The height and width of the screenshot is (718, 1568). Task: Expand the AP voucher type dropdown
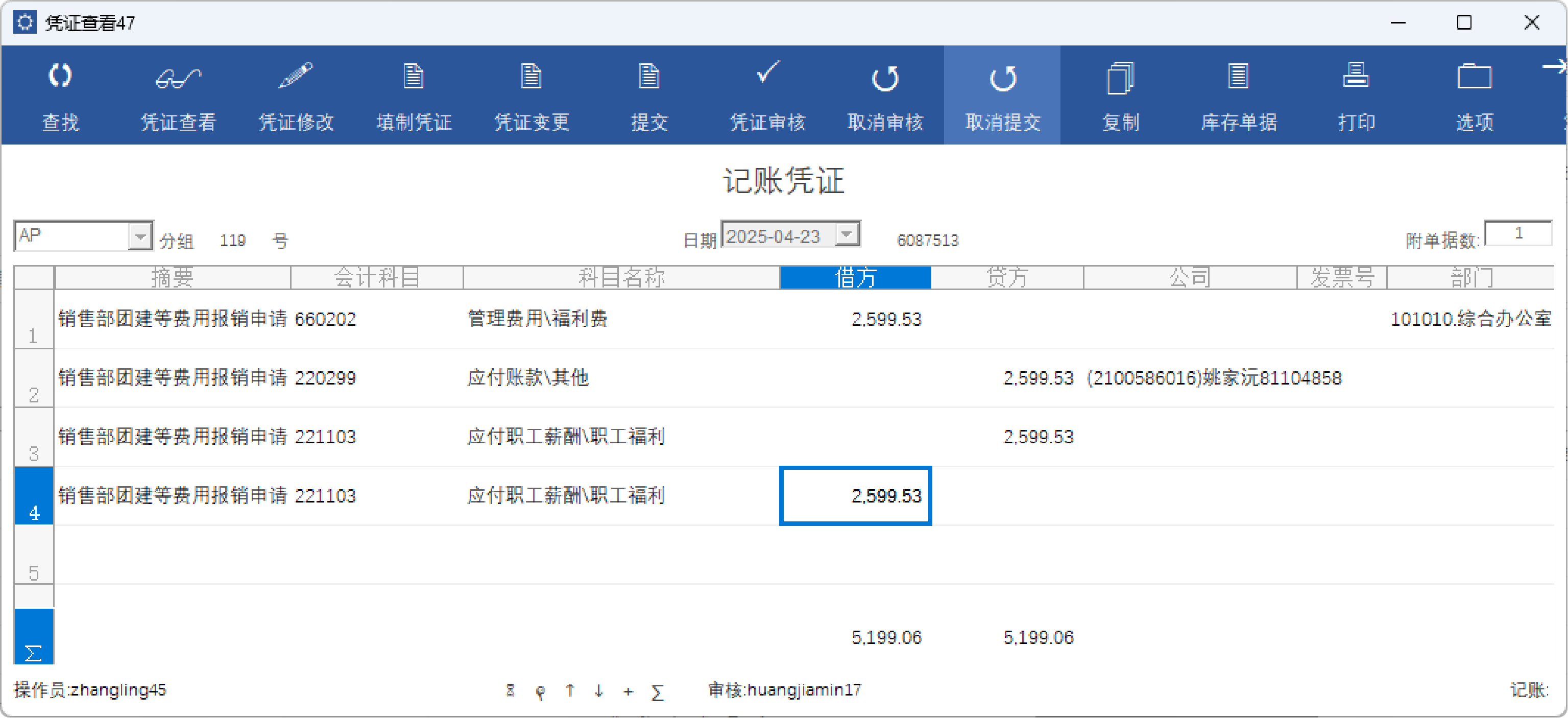click(x=140, y=236)
